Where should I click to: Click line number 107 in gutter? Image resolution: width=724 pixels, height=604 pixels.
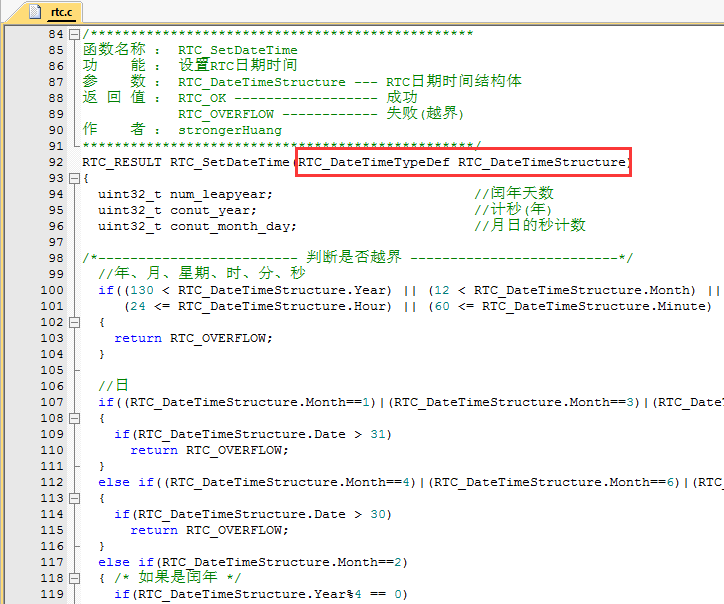point(52,402)
